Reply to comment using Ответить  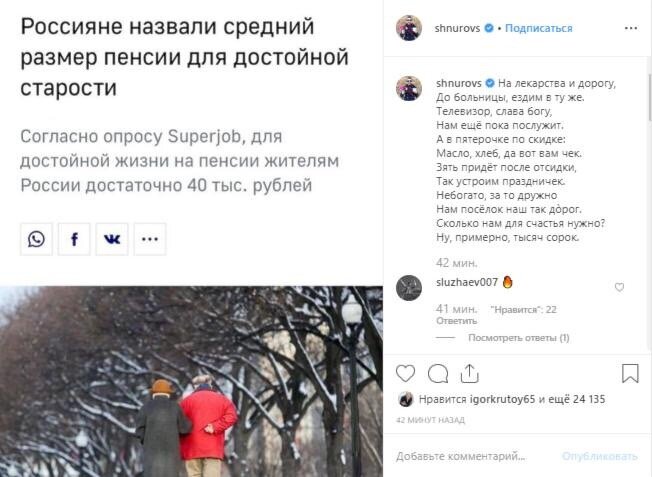(456, 321)
